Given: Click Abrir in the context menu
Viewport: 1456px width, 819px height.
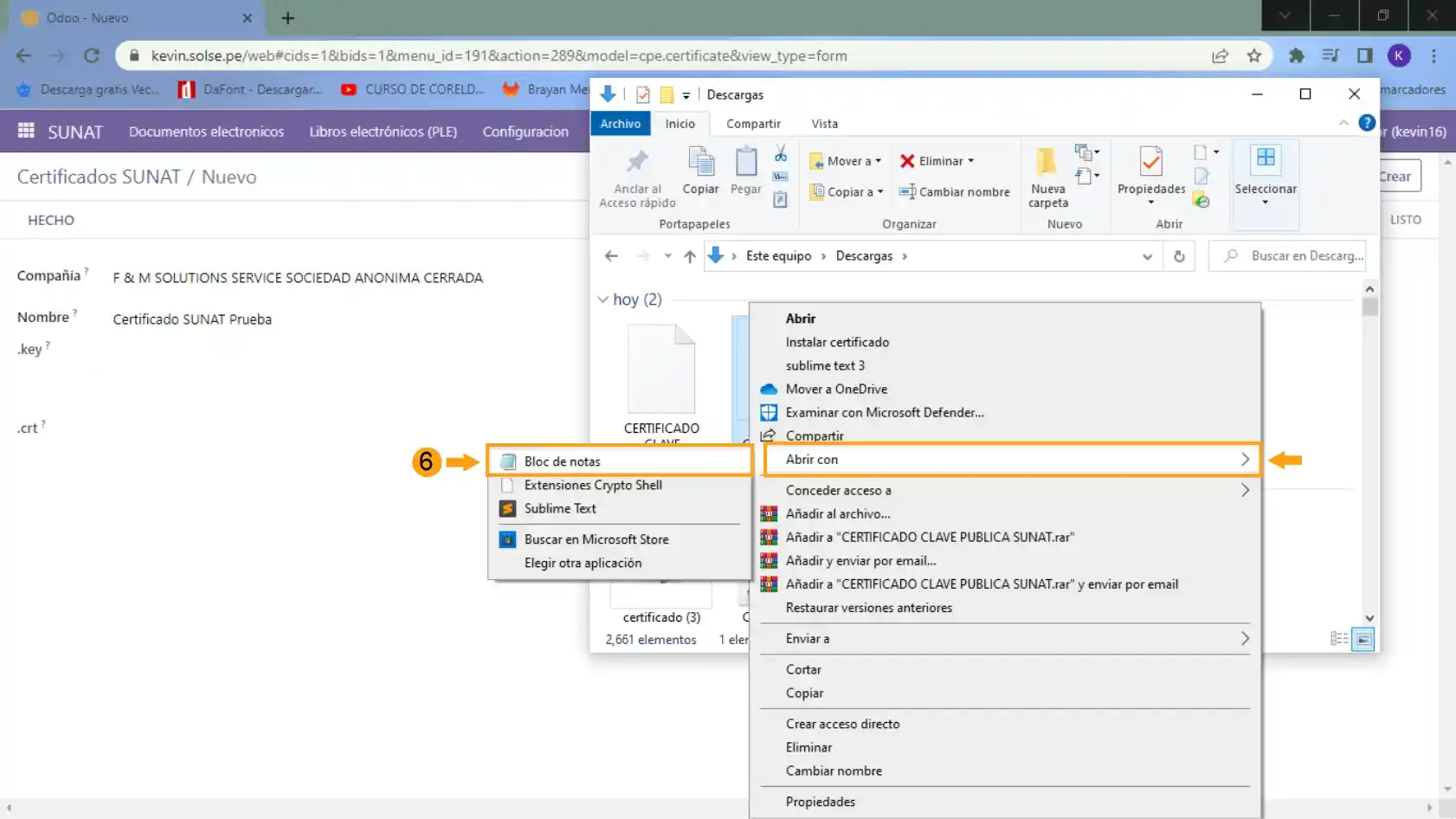Looking at the screenshot, I should (x=800, y=319).
